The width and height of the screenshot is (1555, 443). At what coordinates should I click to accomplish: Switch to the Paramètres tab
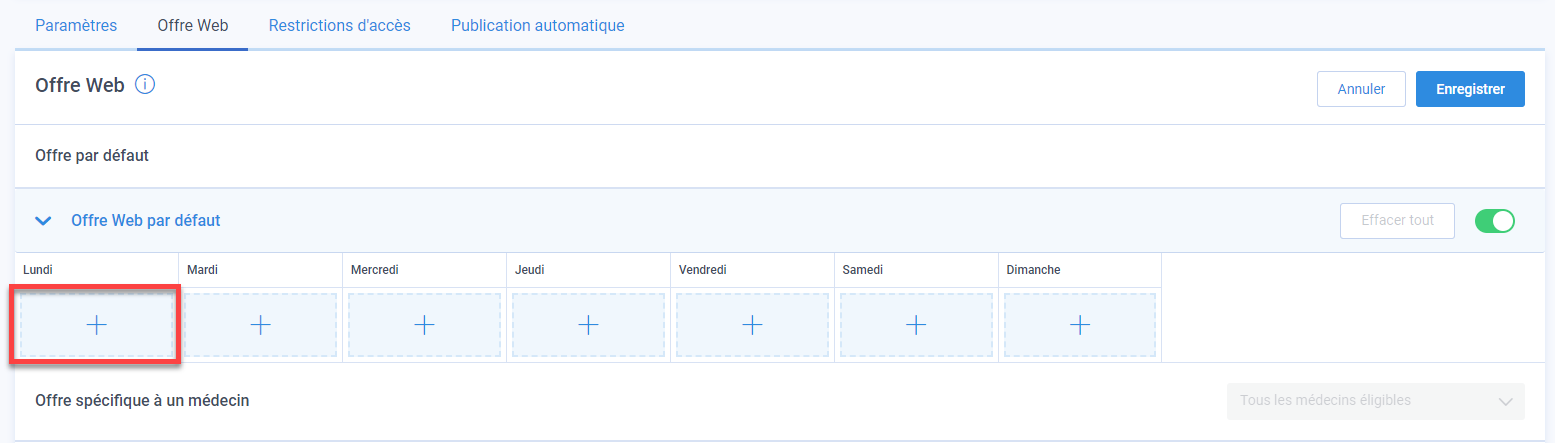(x=76, y=25)
